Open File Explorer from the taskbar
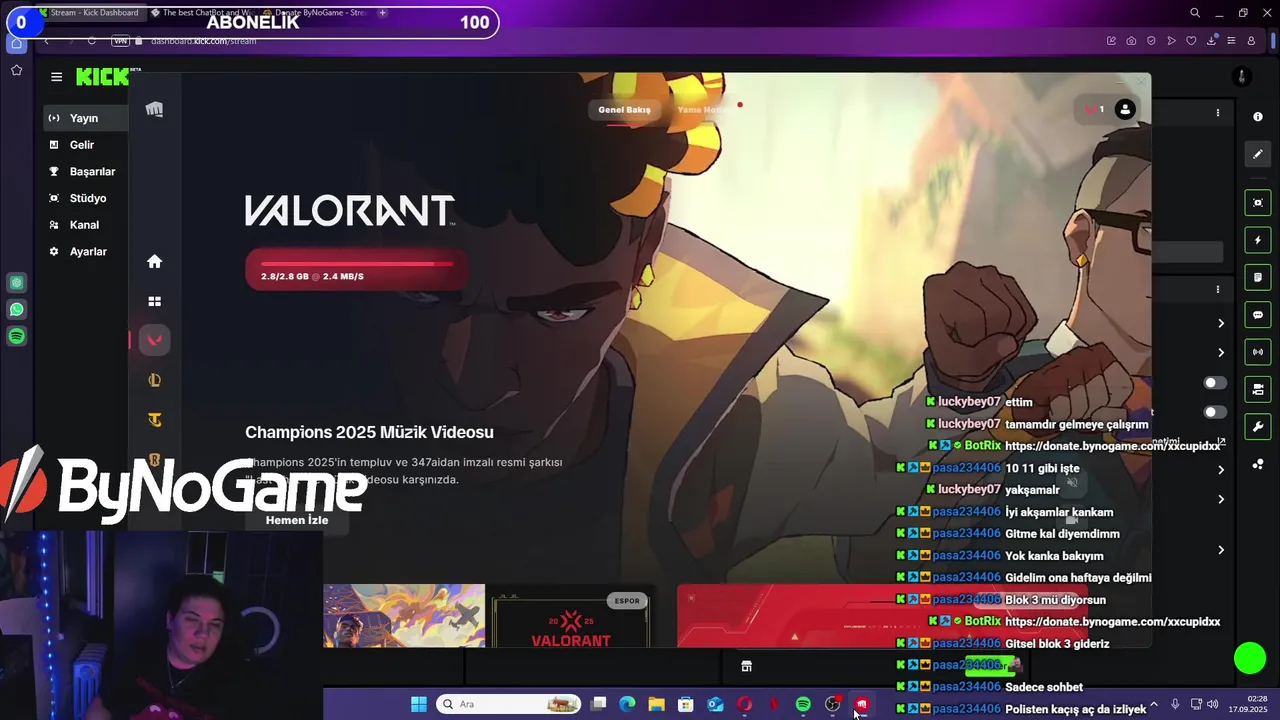This screenshot has width=1280, height=720. 656,704
